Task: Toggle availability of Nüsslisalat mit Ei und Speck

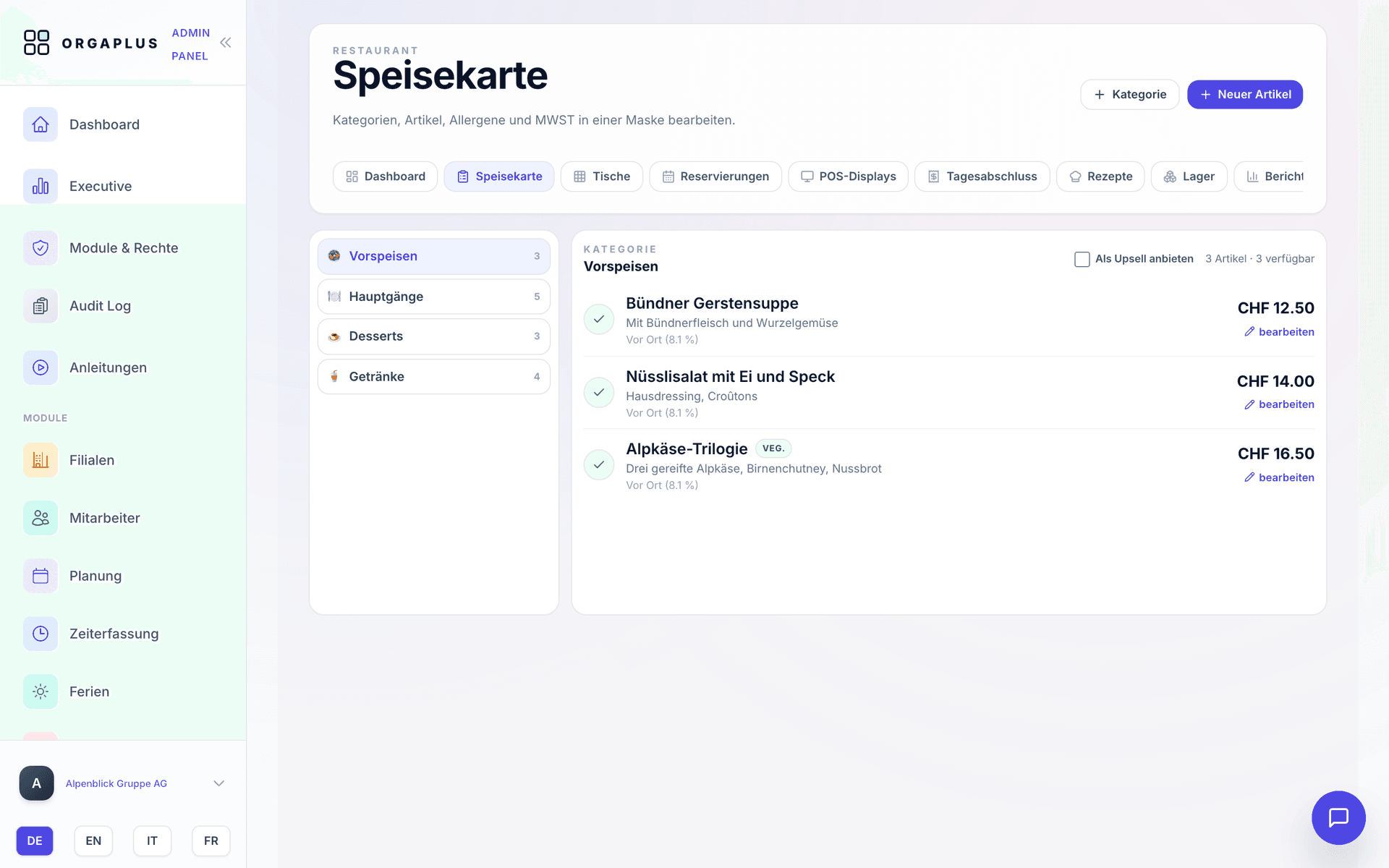Action: pos(599,392)
